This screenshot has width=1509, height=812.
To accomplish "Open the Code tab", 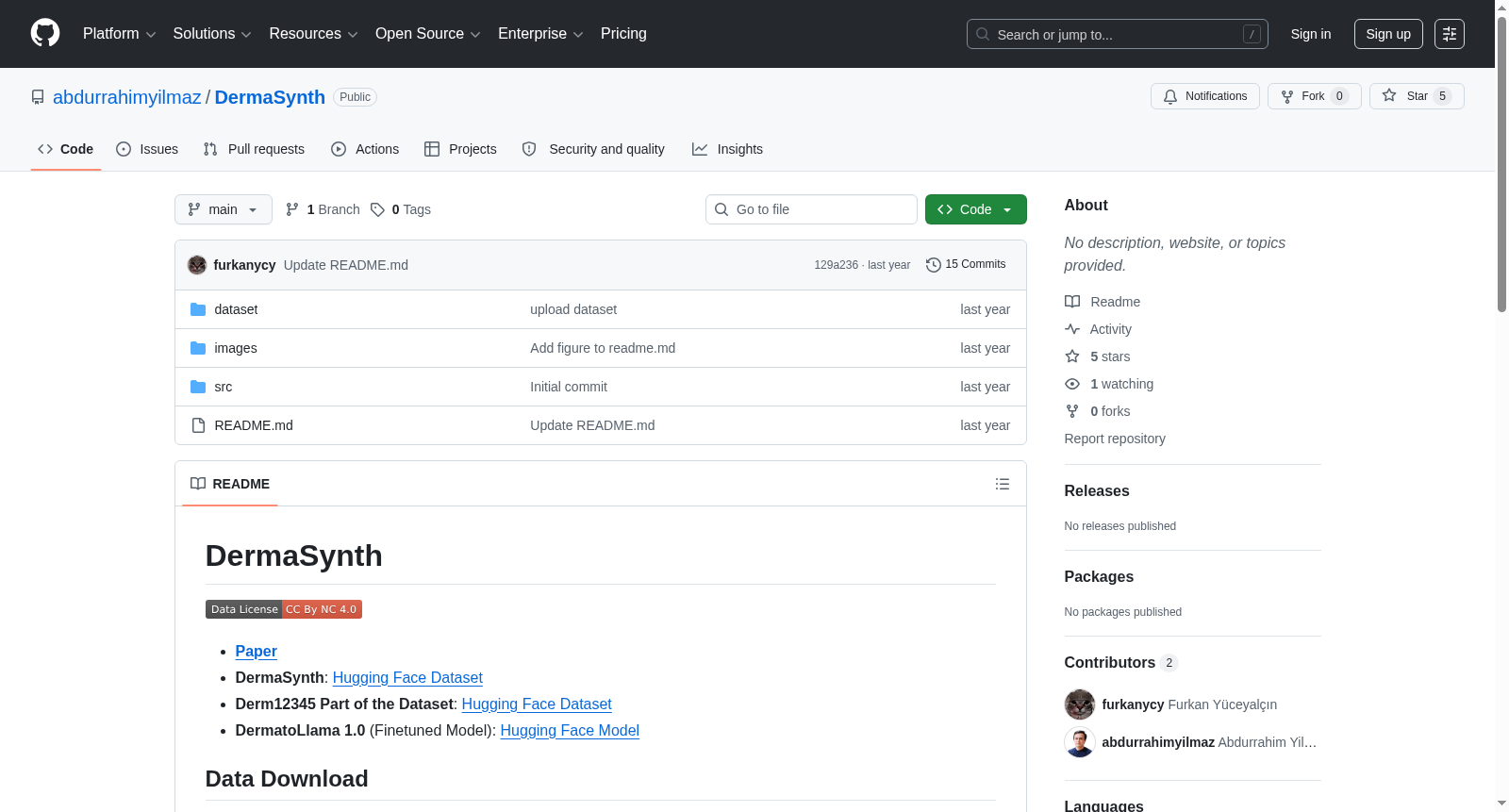I will click(66, 149).
